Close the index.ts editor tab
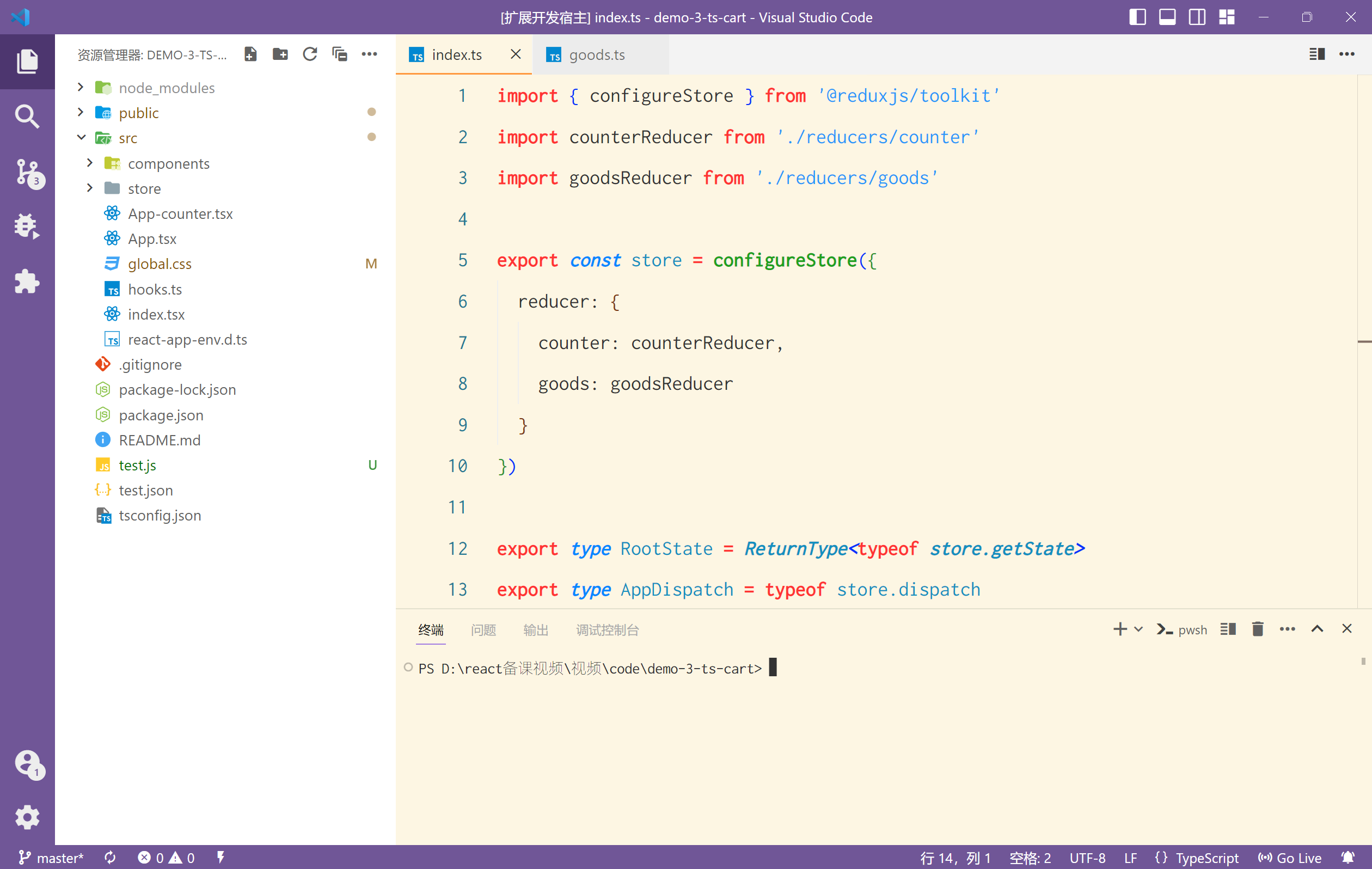This screenshot has height=869, width=1372. 516,54
